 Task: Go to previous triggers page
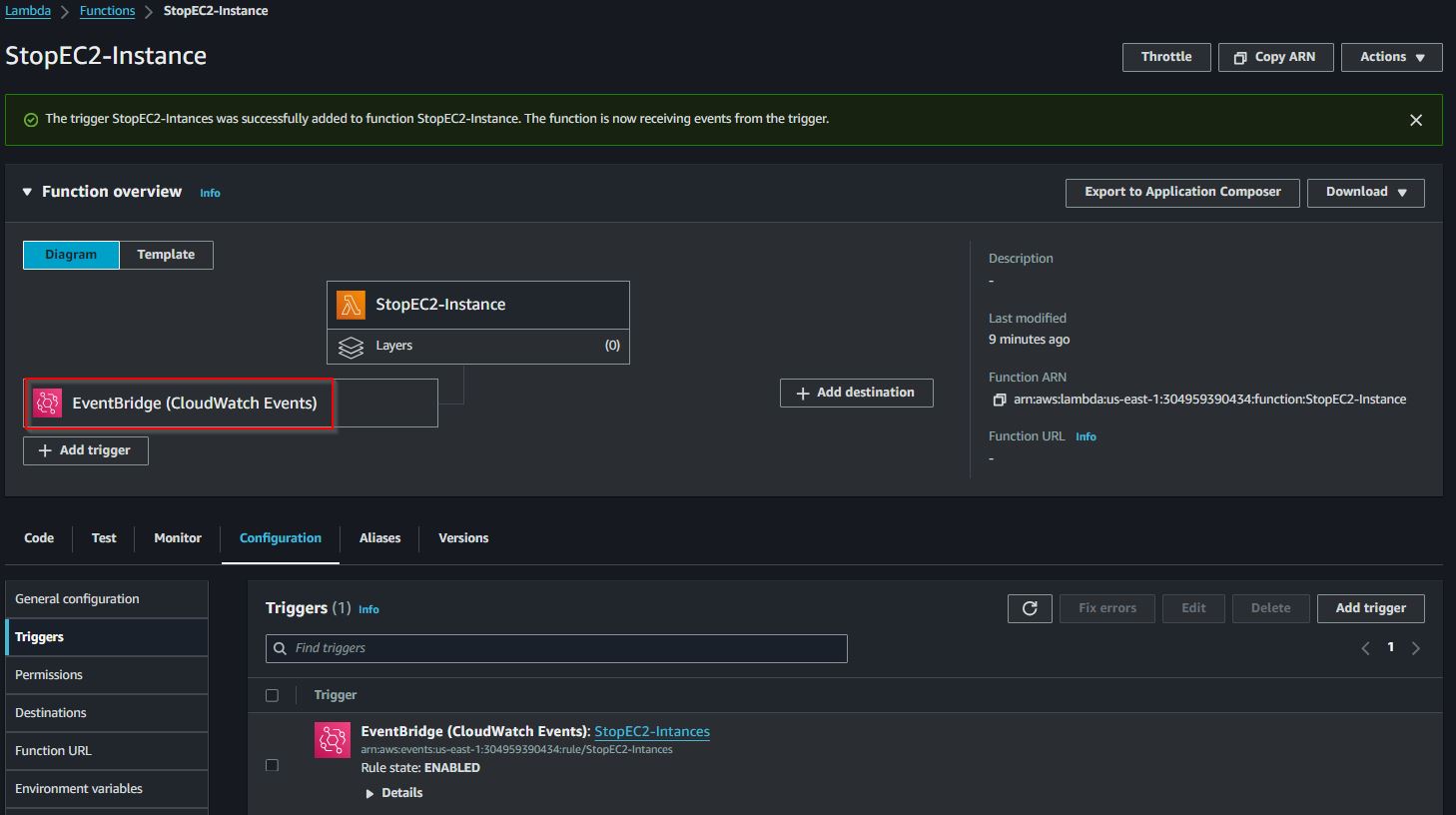pyautogui.click(x=1365, y=648)
